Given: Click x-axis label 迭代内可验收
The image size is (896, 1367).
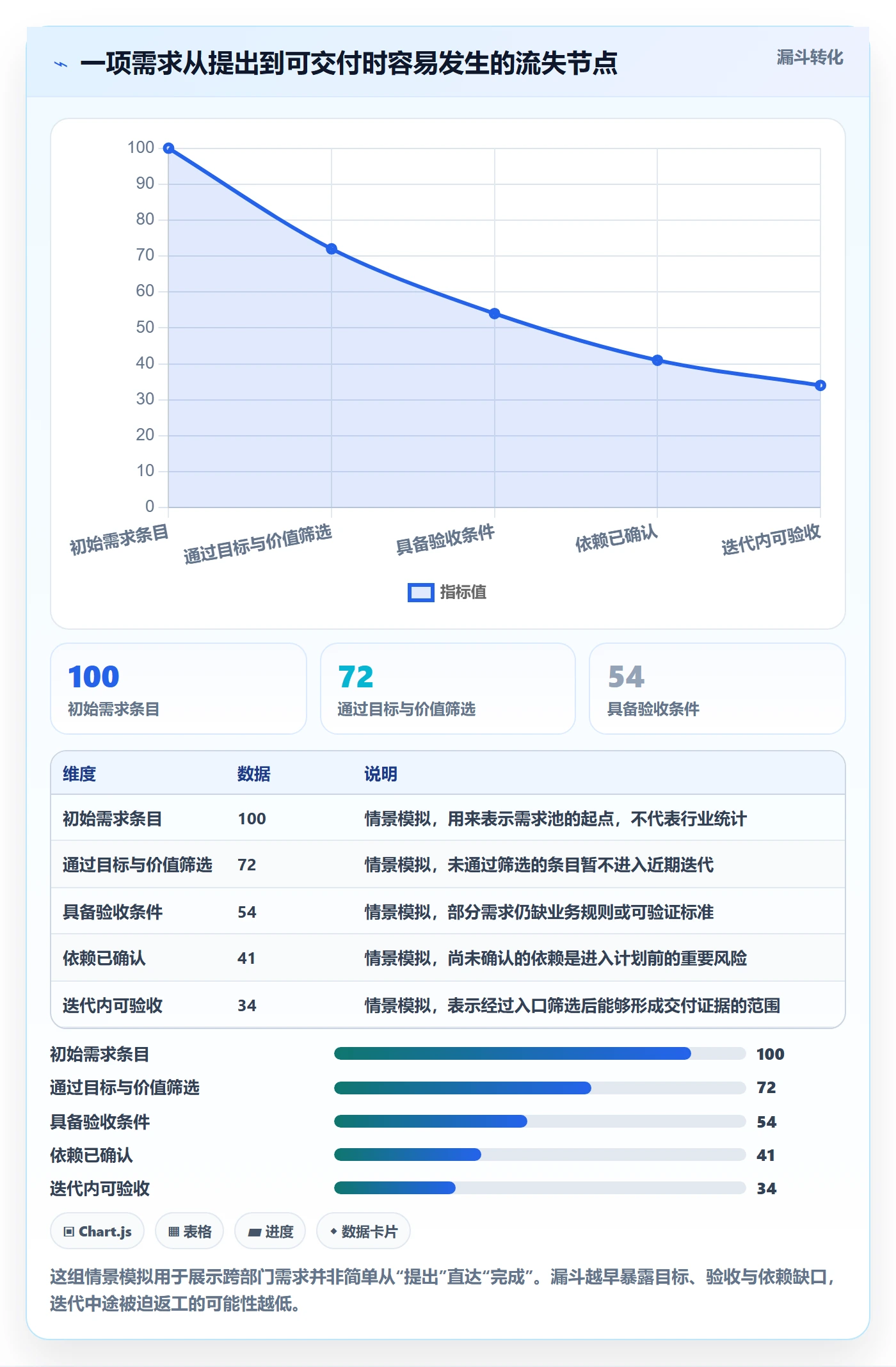Looking at the screenshot, I should [x=771, y=539].
